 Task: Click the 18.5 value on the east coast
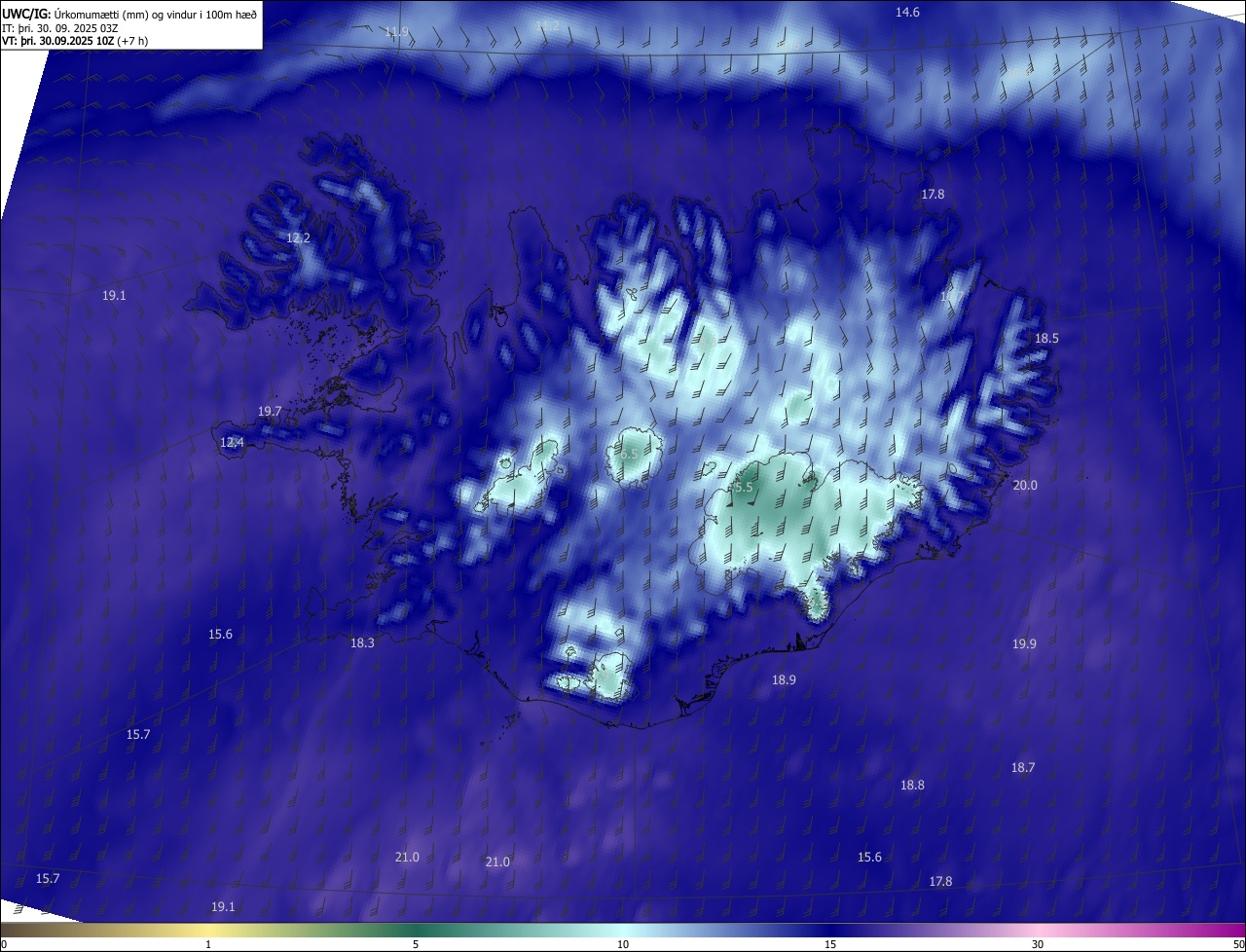point(1046,339)
